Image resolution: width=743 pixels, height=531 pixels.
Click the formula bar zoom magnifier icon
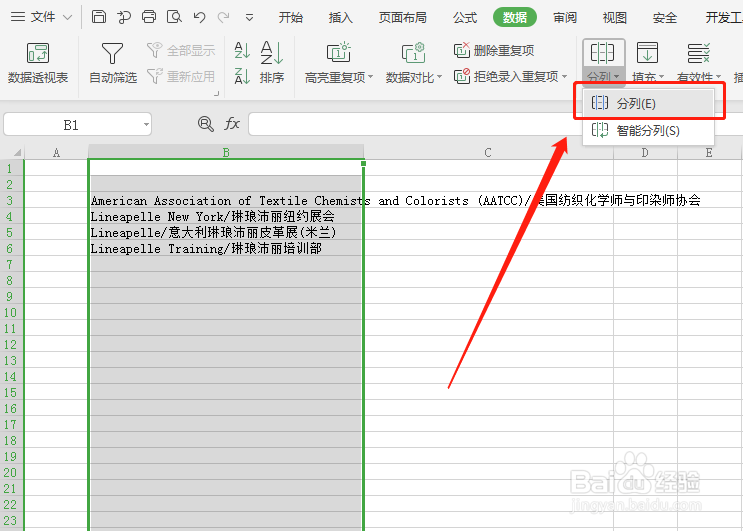coord(206,124)
